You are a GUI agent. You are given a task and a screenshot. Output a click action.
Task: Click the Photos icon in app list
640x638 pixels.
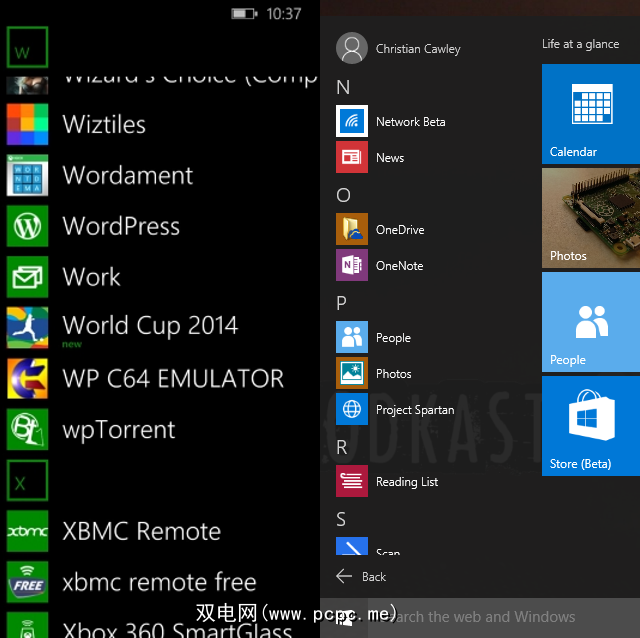(352, 373)
